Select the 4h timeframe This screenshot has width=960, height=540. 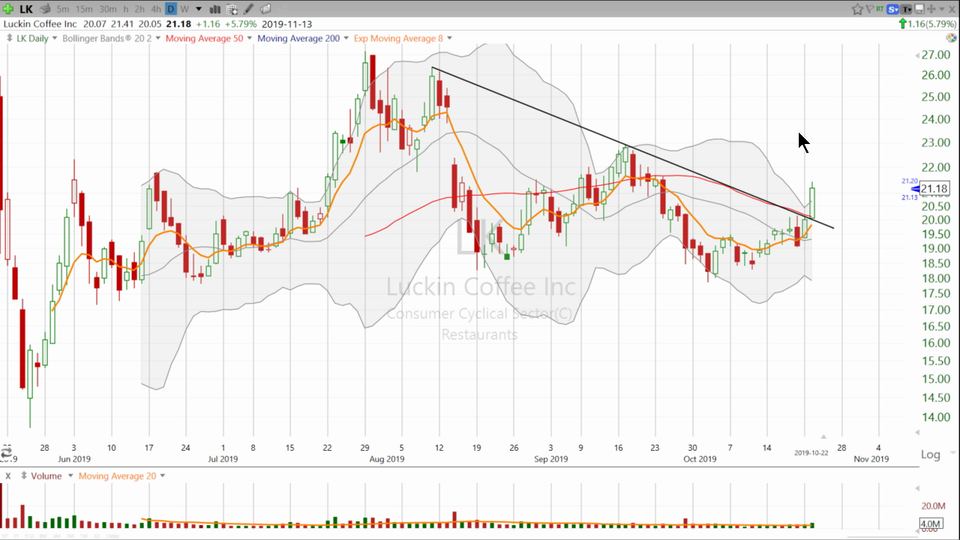point(156,9)
